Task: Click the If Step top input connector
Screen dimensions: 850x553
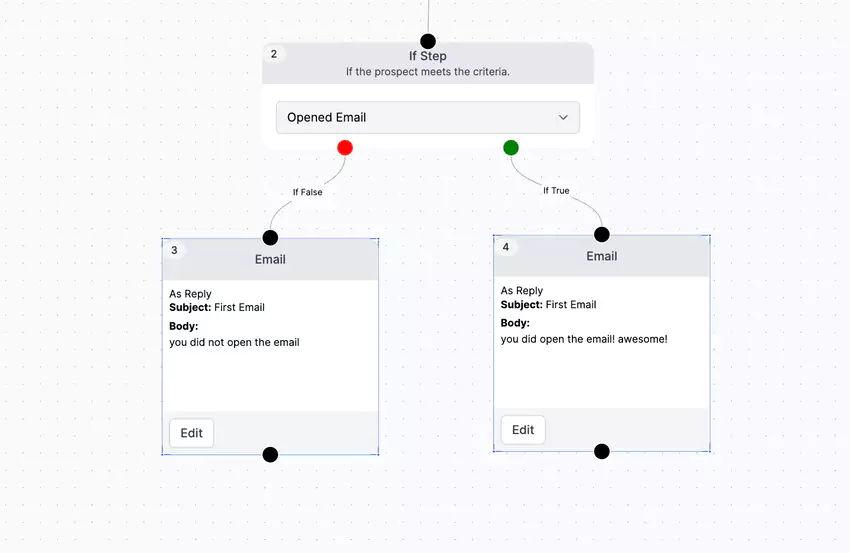Action: 428,41
